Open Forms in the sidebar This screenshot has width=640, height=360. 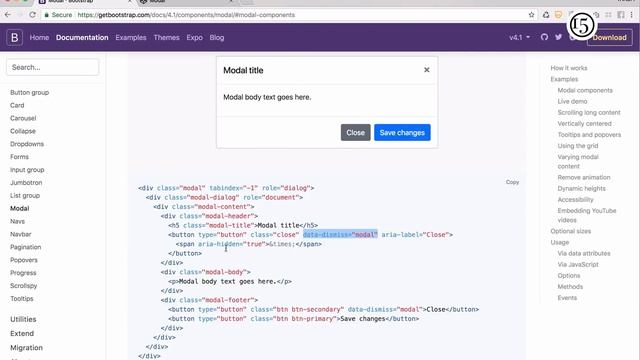pos(19,157)
